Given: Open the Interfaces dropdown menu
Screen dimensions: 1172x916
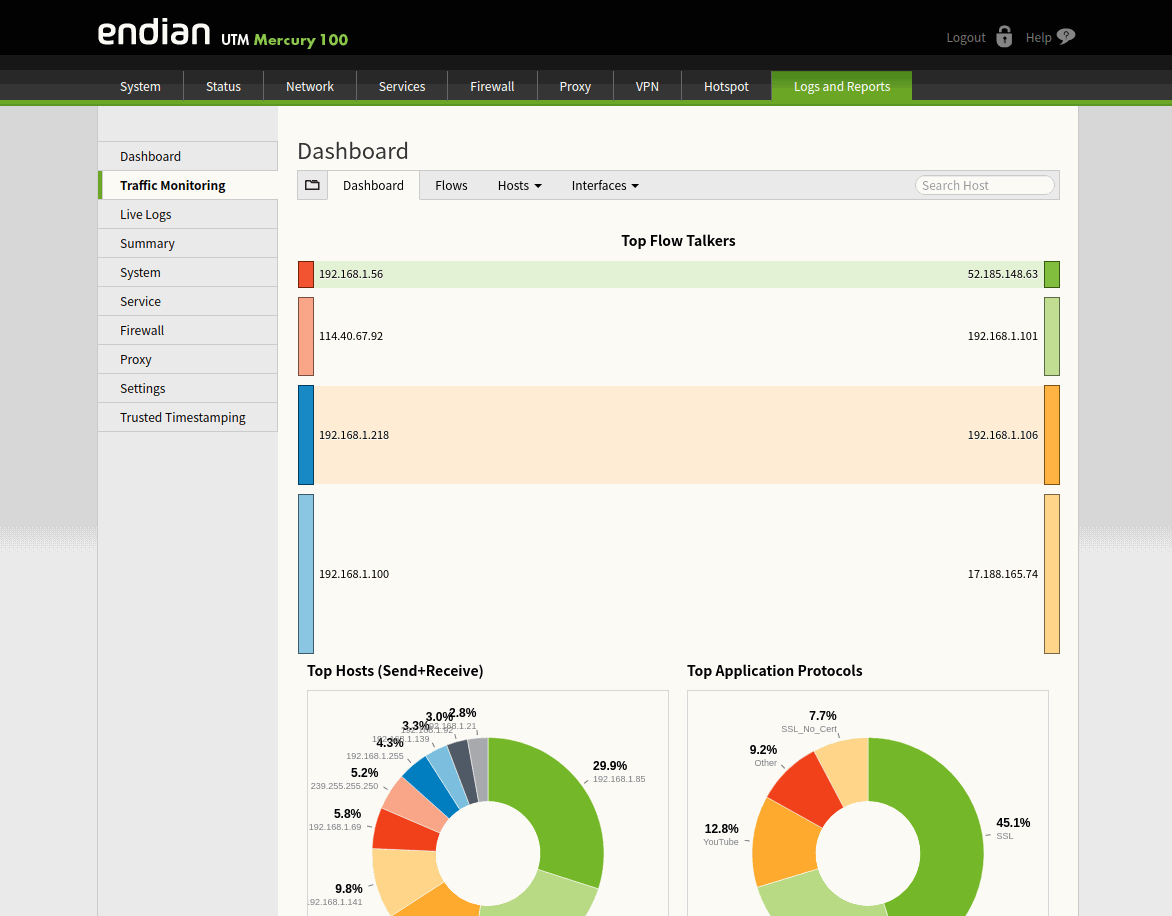Looking at the screenshot, I should pyautogui.click(x=605, y=185).
